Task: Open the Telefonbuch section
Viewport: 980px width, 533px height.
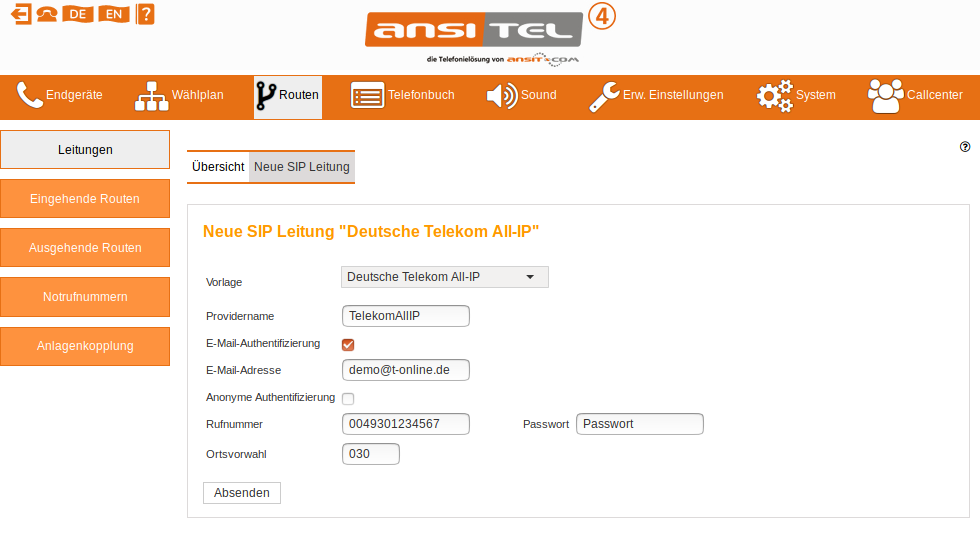Action: (403, 96)
